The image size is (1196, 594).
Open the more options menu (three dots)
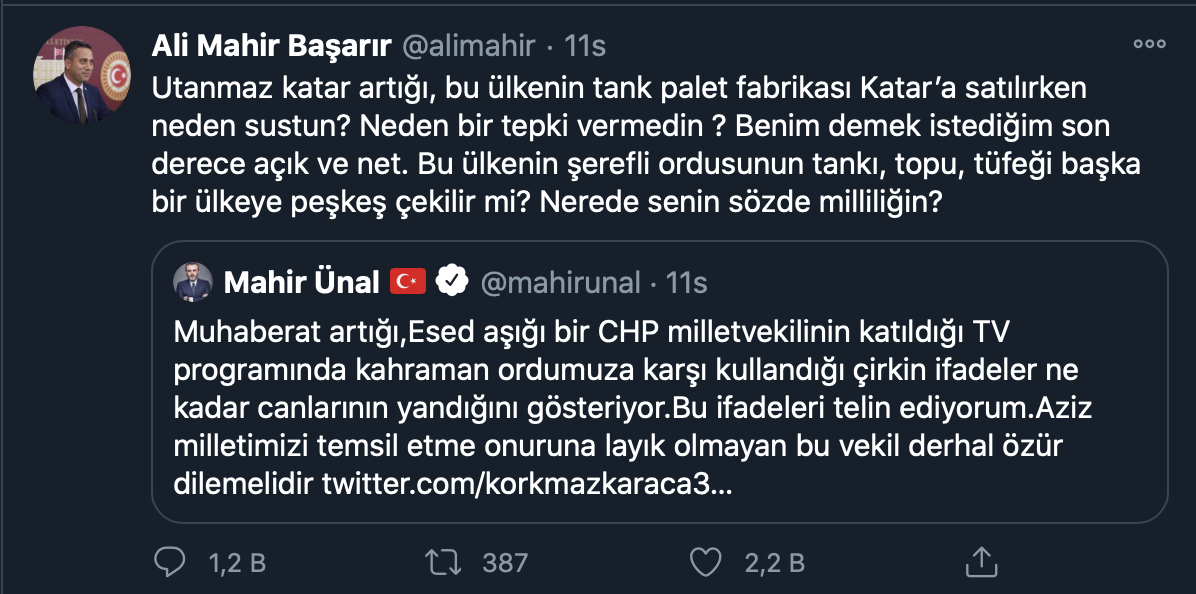point(1151,44)
